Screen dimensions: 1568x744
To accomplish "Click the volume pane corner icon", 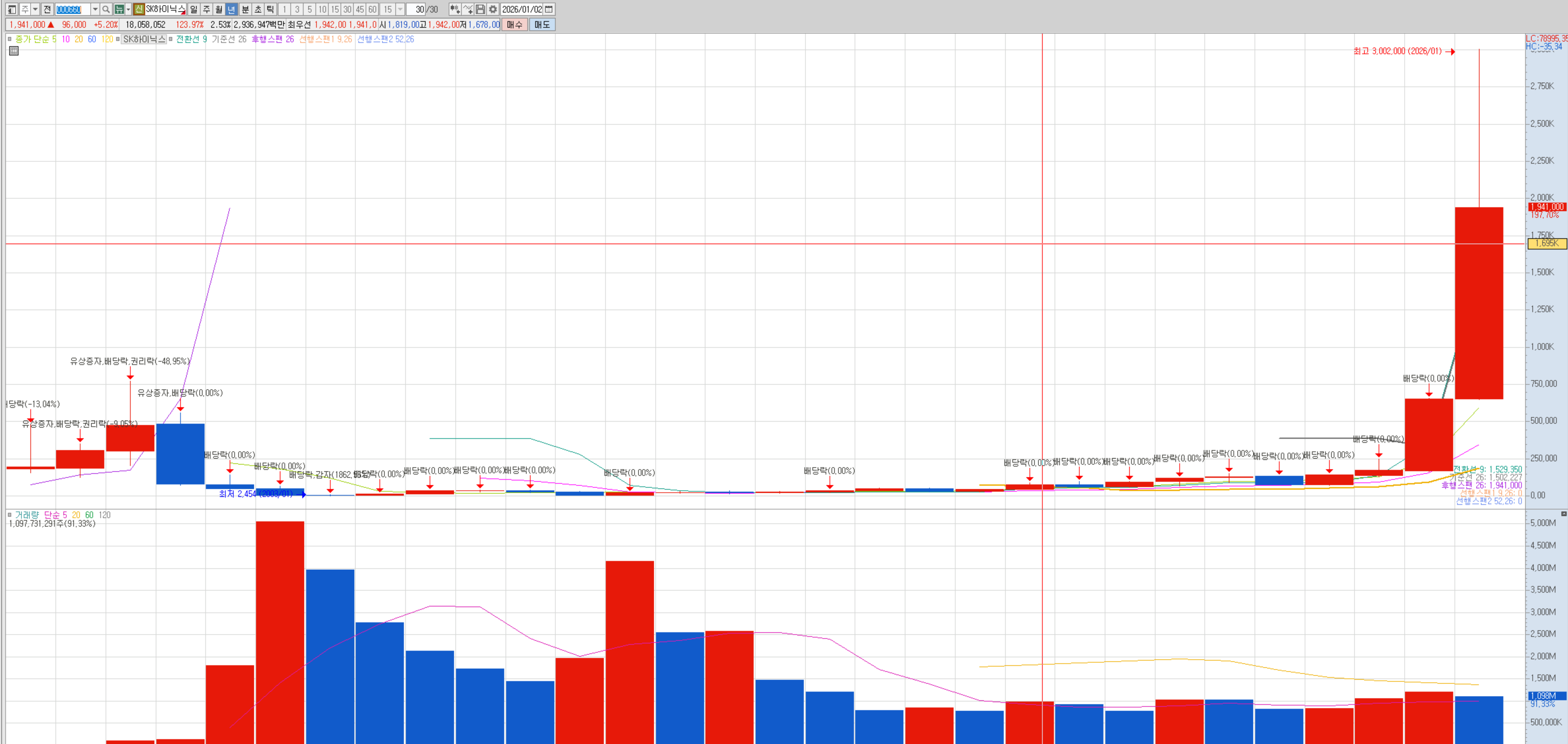I will (x=1563, y=514).
